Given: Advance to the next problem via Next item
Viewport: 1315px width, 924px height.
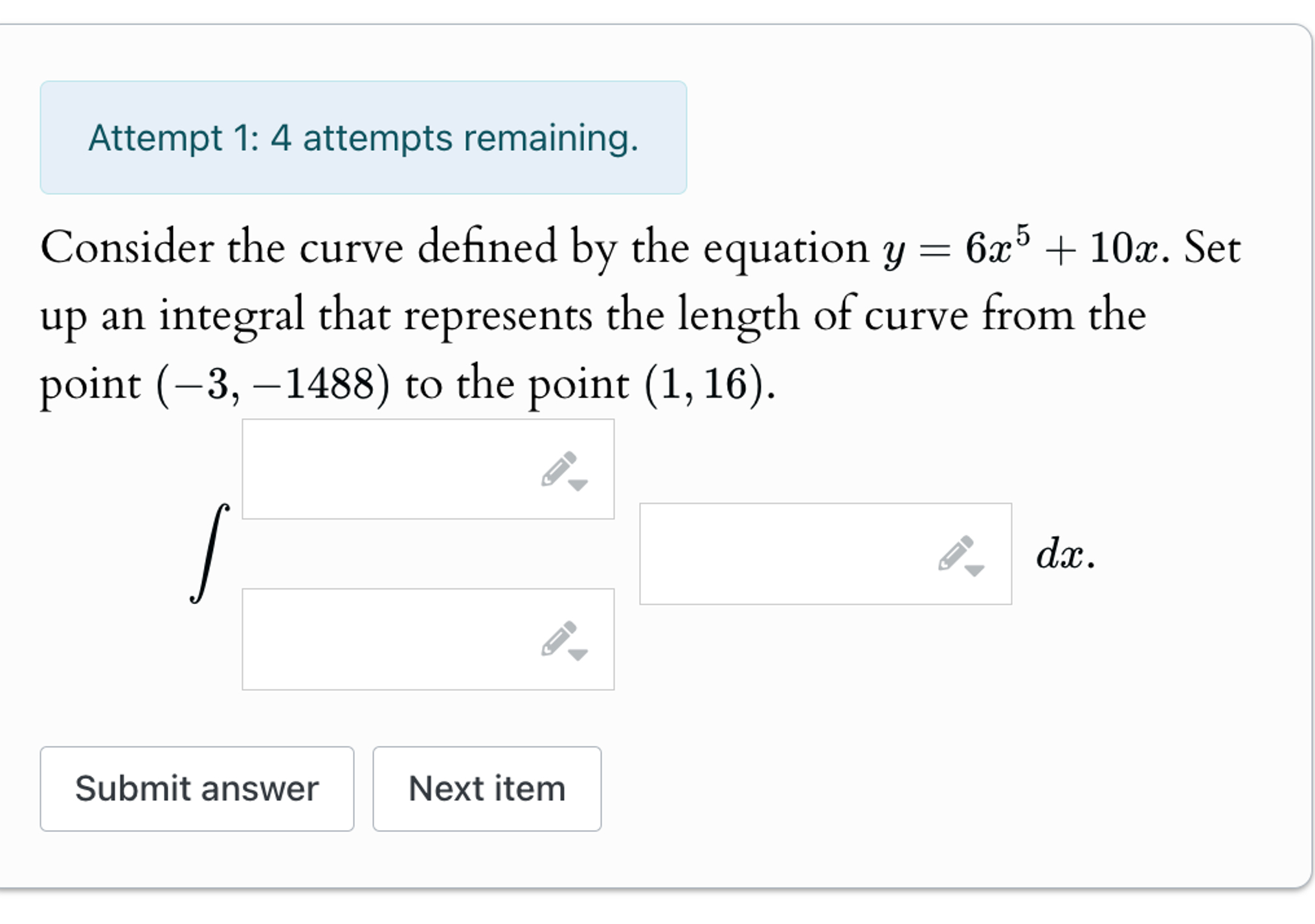Looking at the screenshot, I should pyautogui.click(x=486, y=789).
